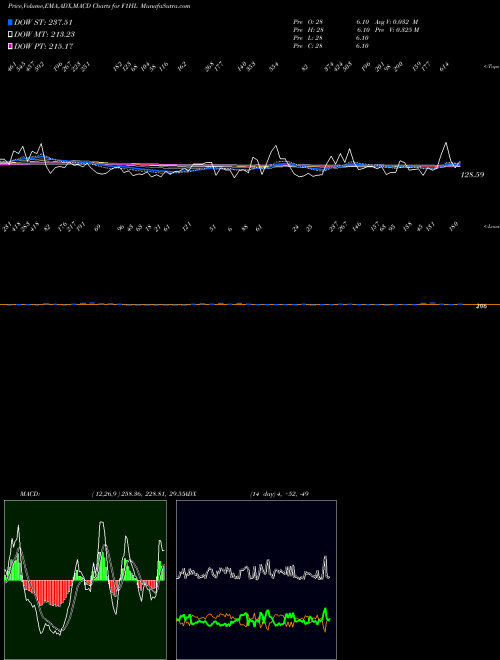The height and width of the screenshot is (660, 500).
Task: Click the MACD (12,26,9) values text
Action: tap(137, 494)
